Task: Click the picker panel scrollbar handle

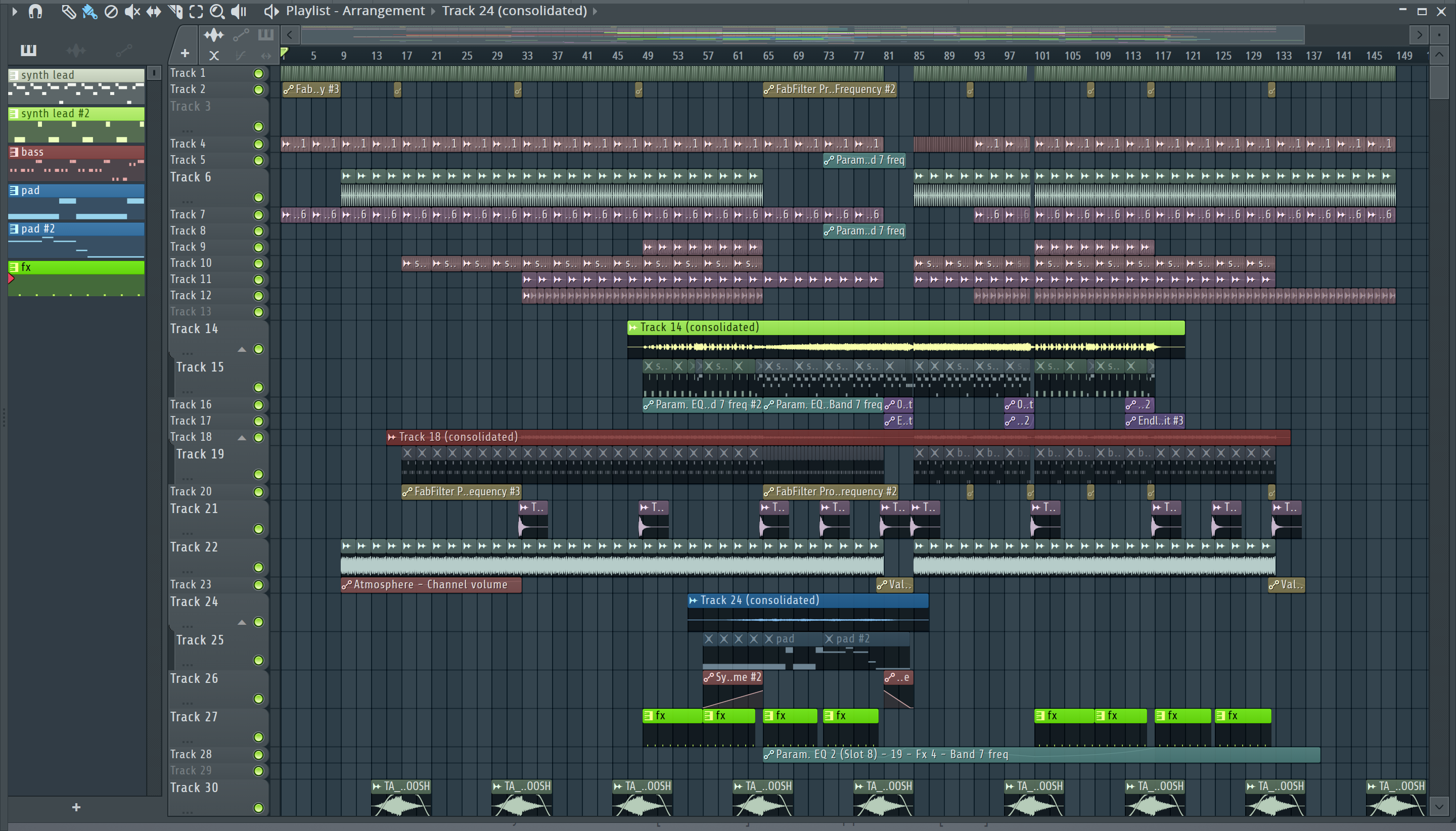Action: [154, 73]
